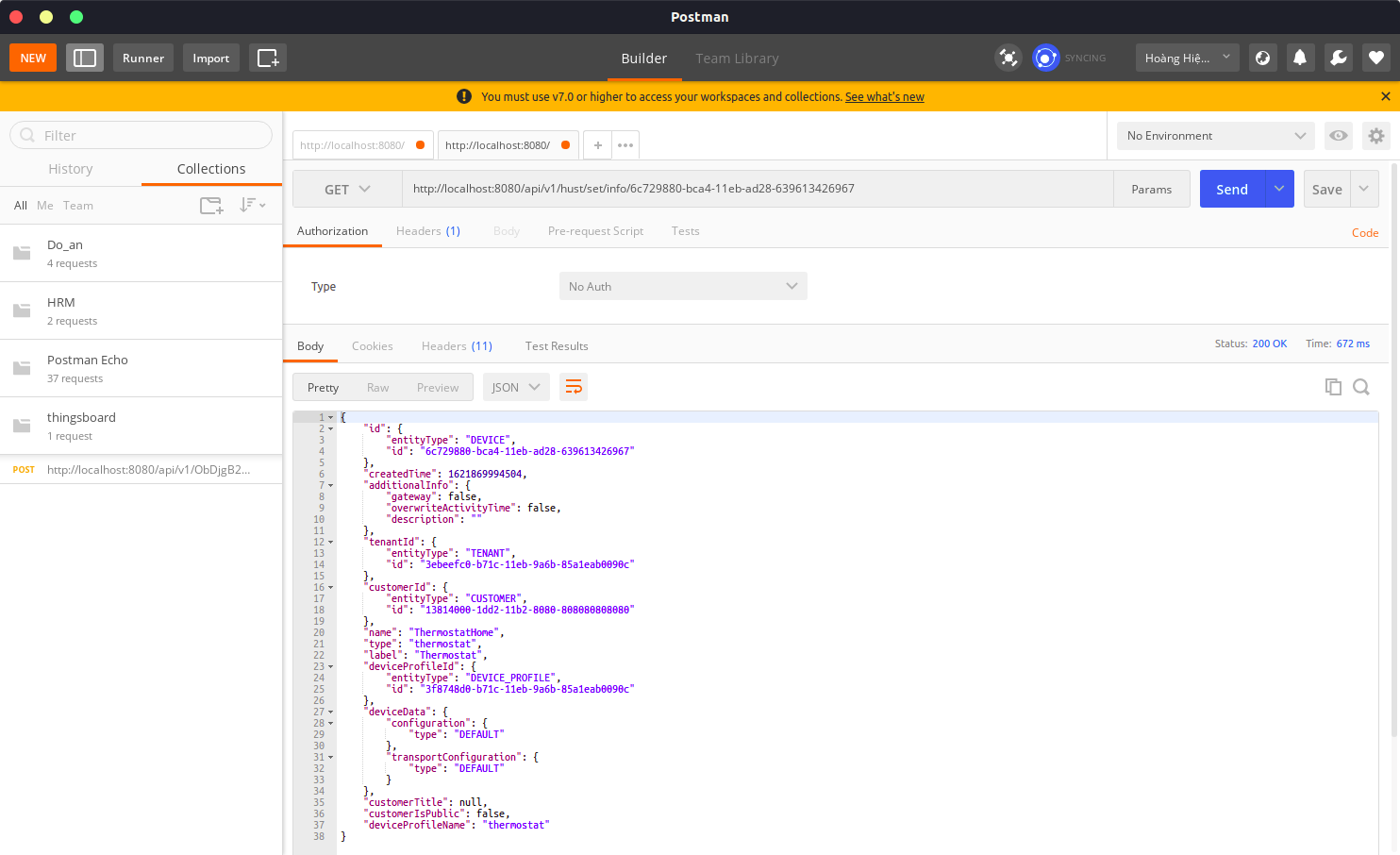Search the response with magnifier icon
The width and height of the screenshot is (1400, 855).
click(1360, 387)
